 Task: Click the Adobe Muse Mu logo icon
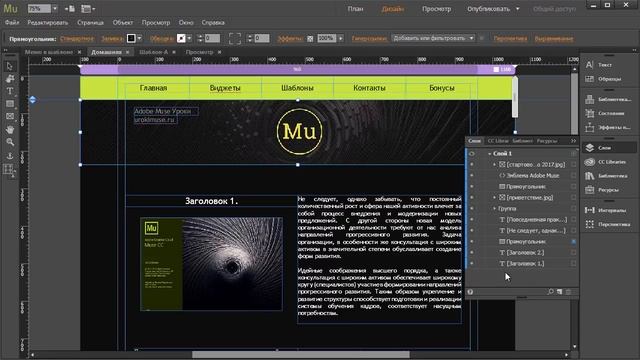pyautogui.click(x=11, y=8)
